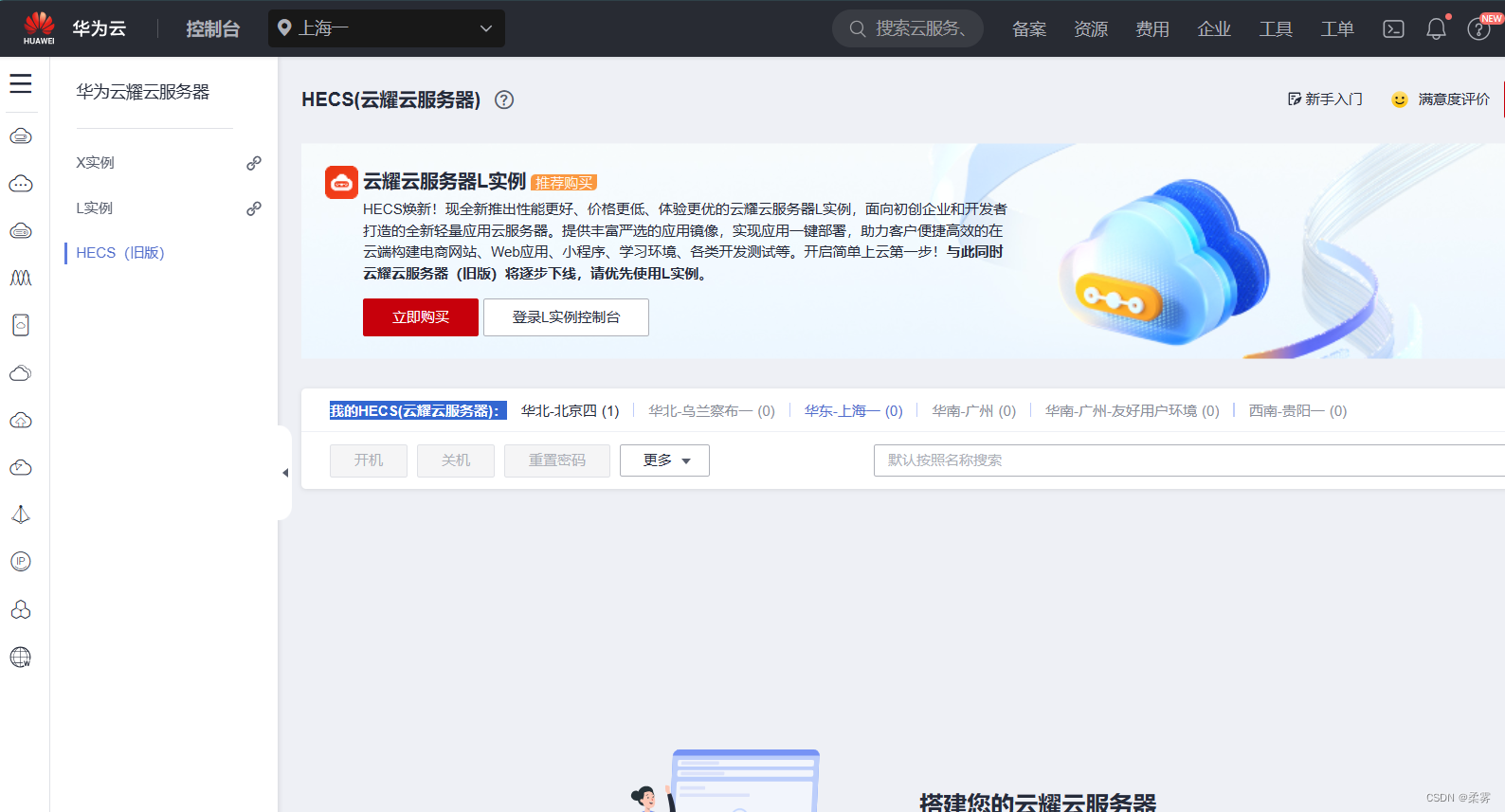Click the 华为云 brand text
This screenshot has height=812, width=1505.
tap(100, 29)
